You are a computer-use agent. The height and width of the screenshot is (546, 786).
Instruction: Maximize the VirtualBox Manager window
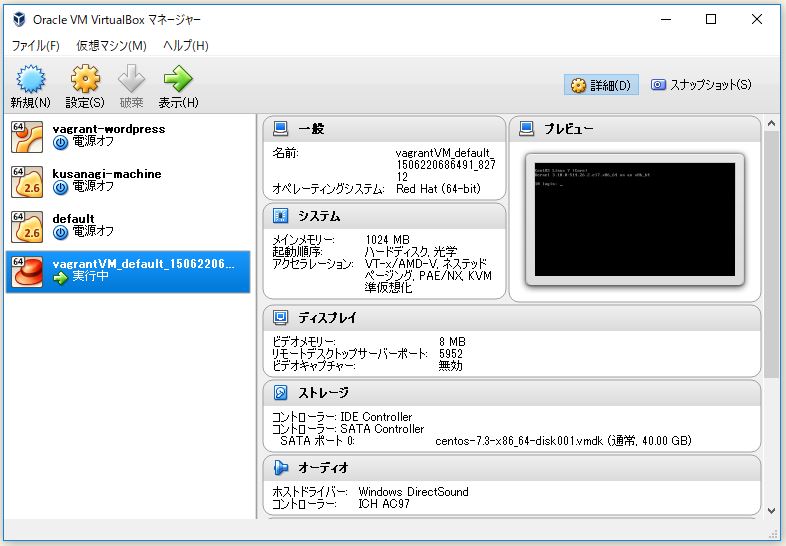point(711,19)
